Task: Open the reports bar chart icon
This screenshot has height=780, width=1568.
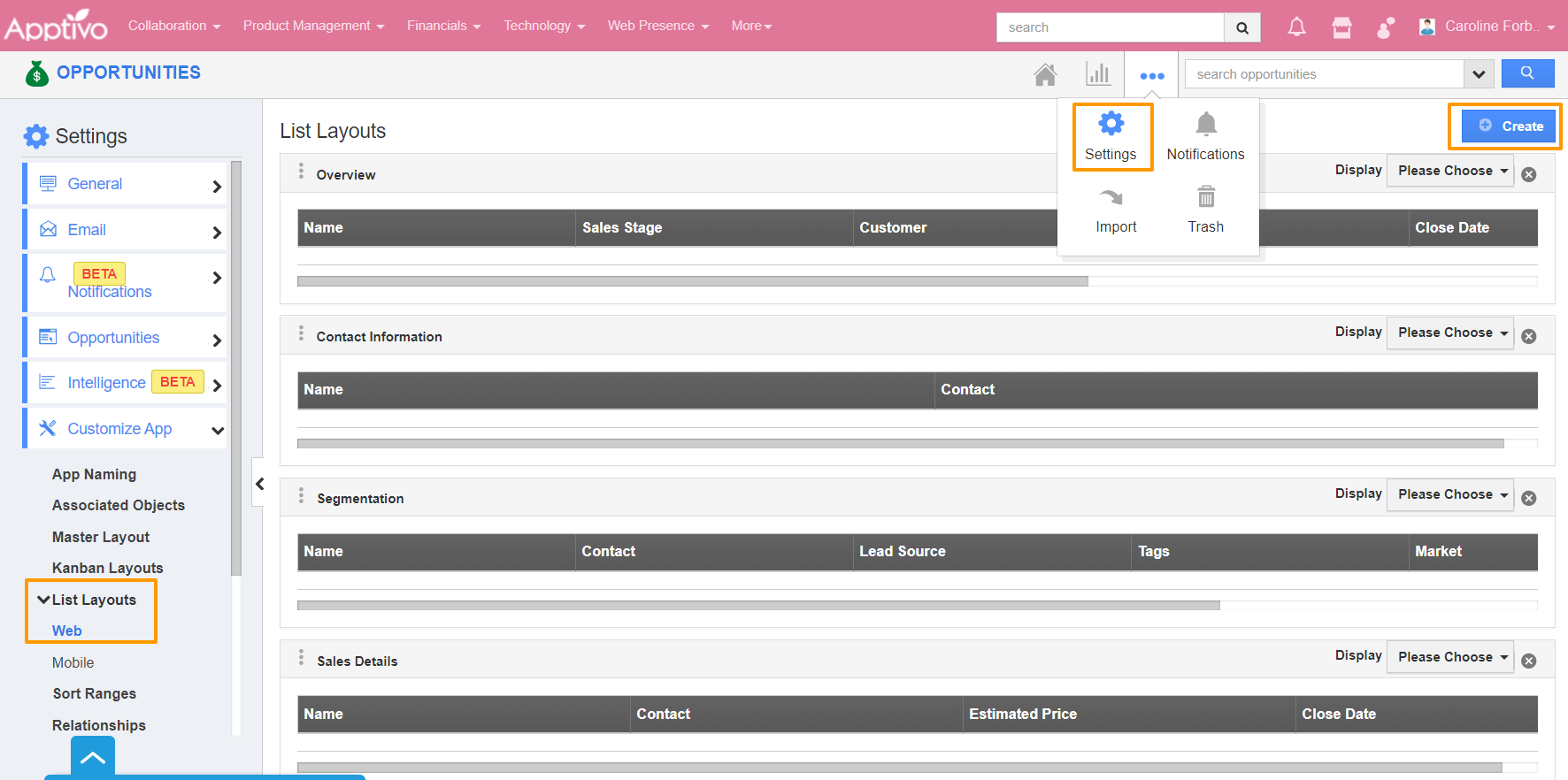Action: coord(1098,73)
